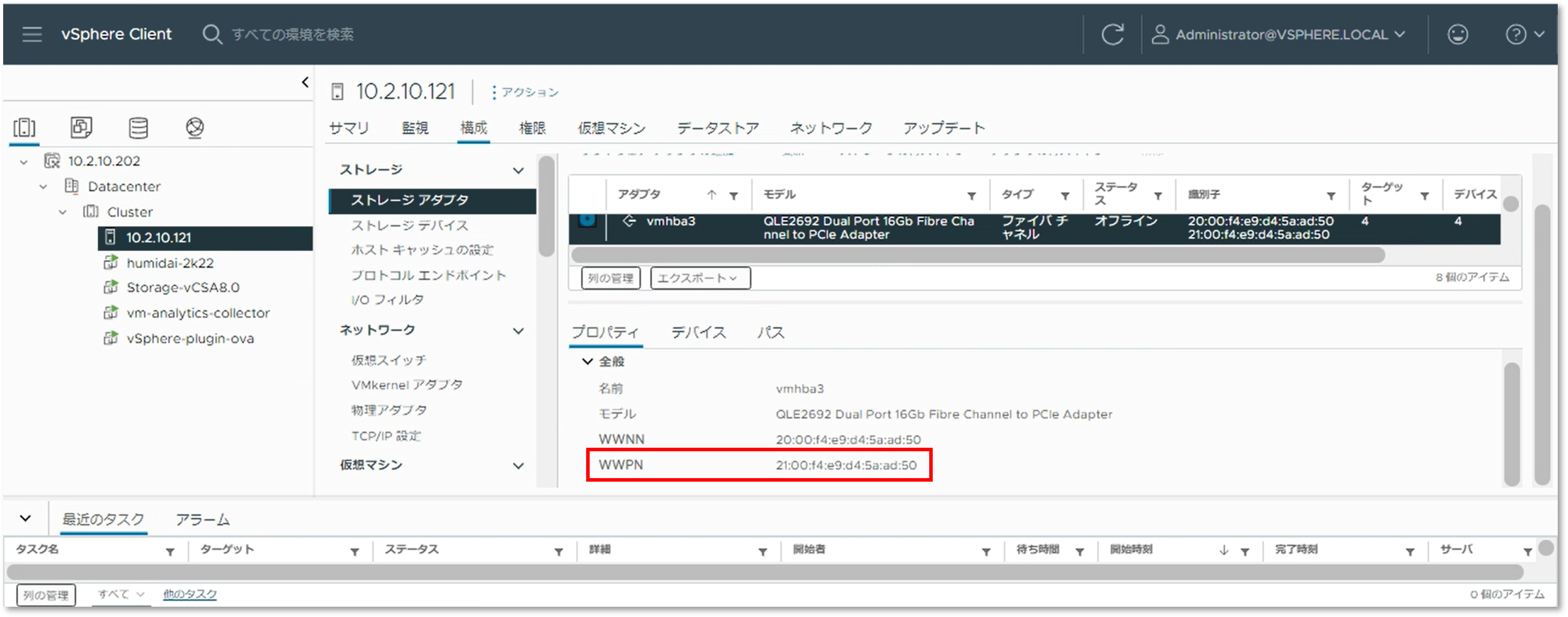This screenshot has height=617, width=1568.
Task: Click the tasks panel horizontal scrollbar
Action: pos(765,572)
